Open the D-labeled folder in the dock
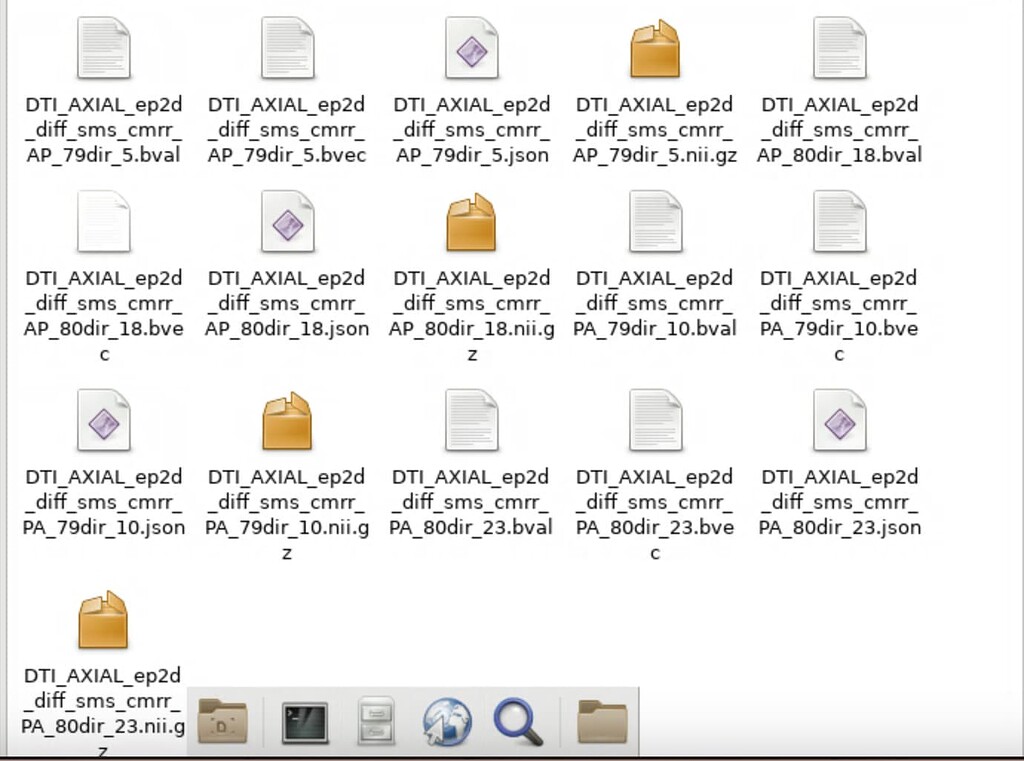 (x=223, y=719)
